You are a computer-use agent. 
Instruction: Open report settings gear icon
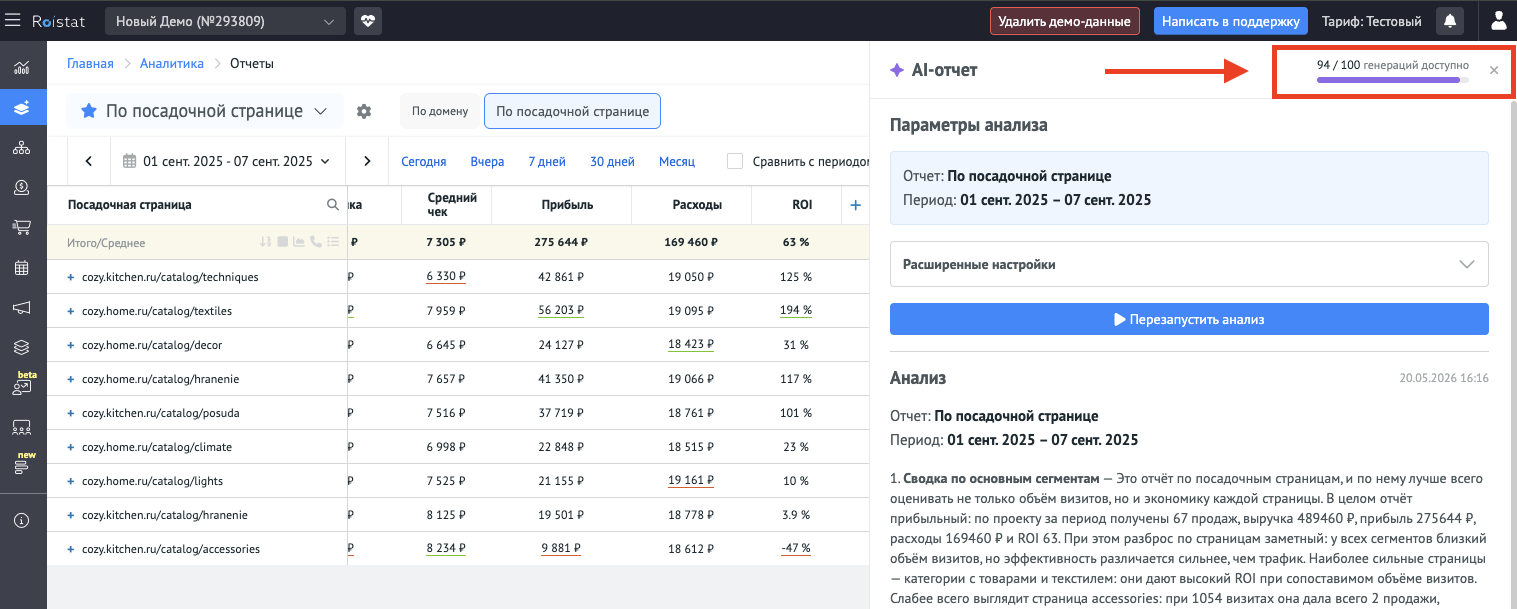click(x=364, y=111)
